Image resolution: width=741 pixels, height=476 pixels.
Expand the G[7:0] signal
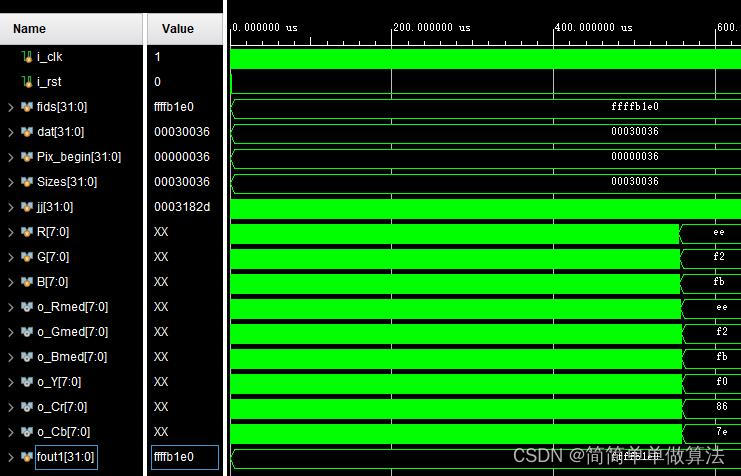pyautogui.click(x=10, y=258)
